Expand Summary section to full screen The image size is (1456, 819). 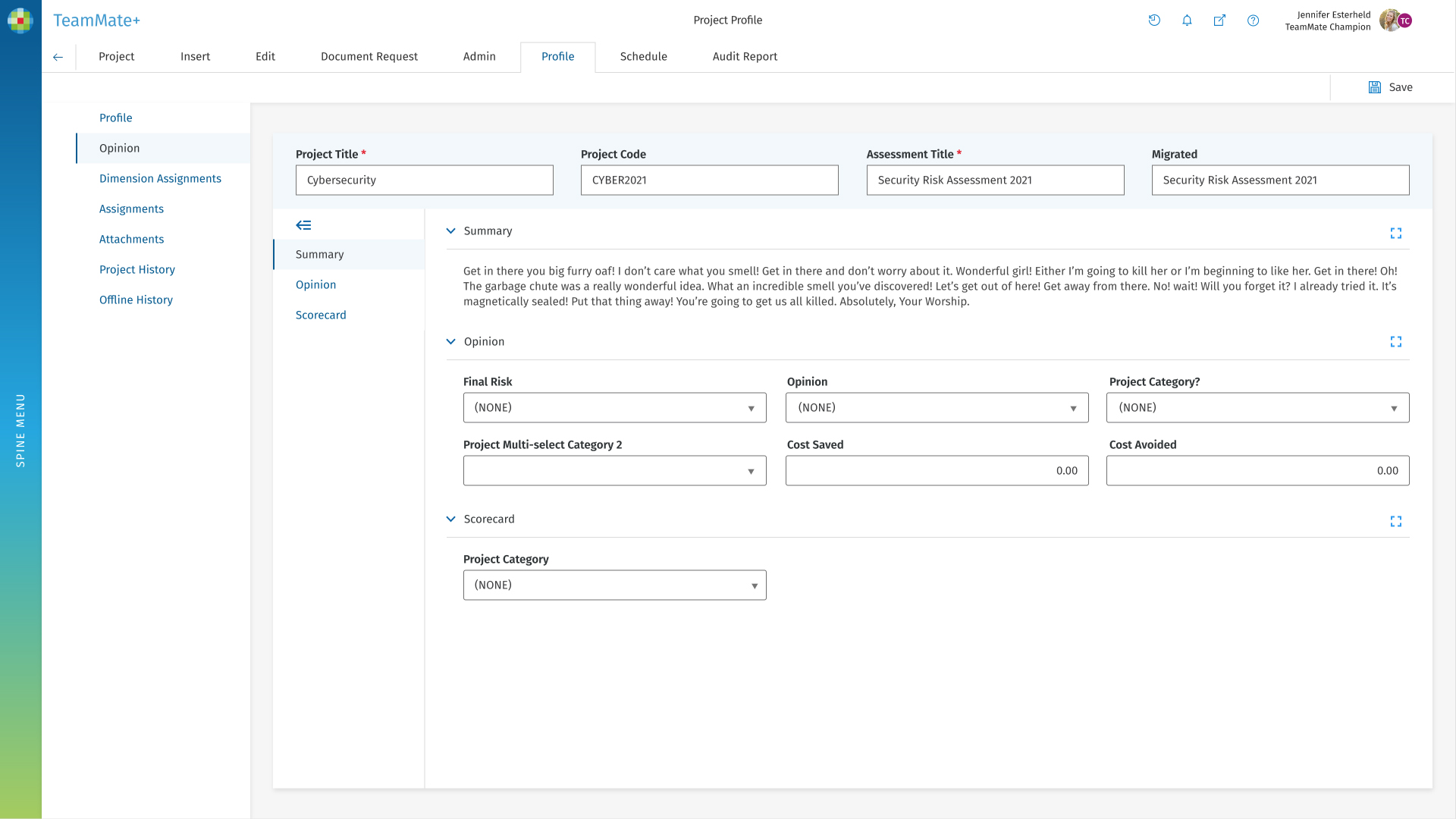point(1395,233)
